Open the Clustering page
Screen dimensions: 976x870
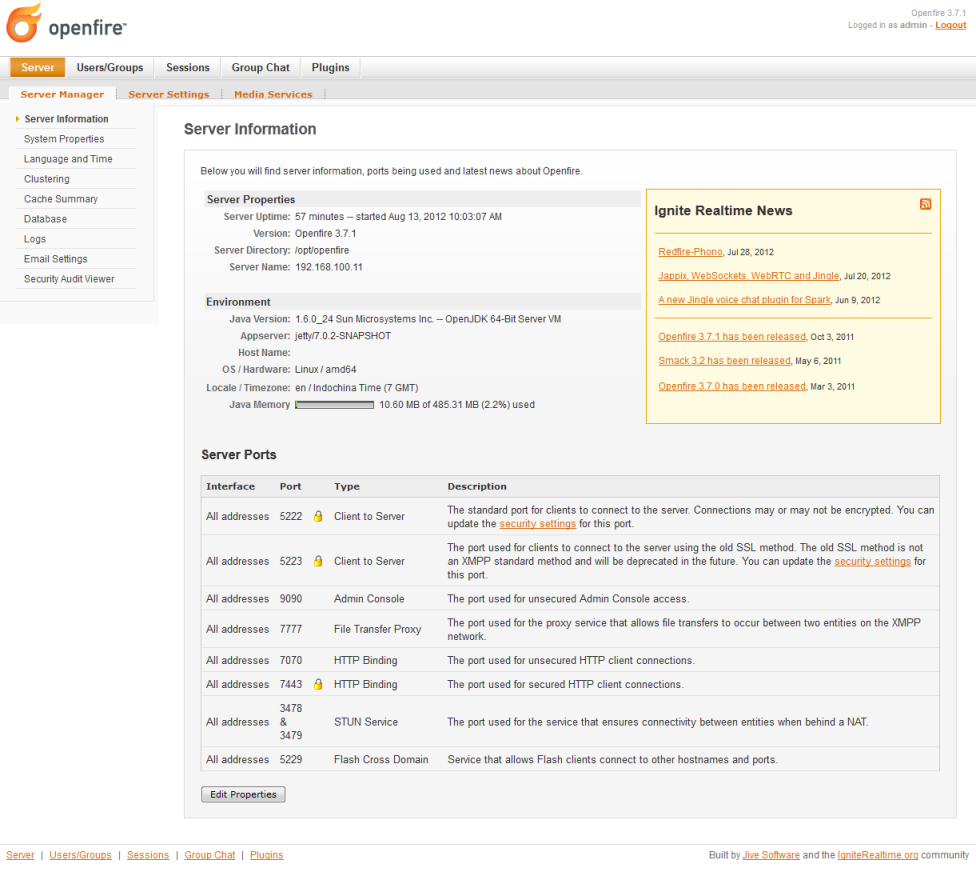pyautogui.click(x=47, y=179)
